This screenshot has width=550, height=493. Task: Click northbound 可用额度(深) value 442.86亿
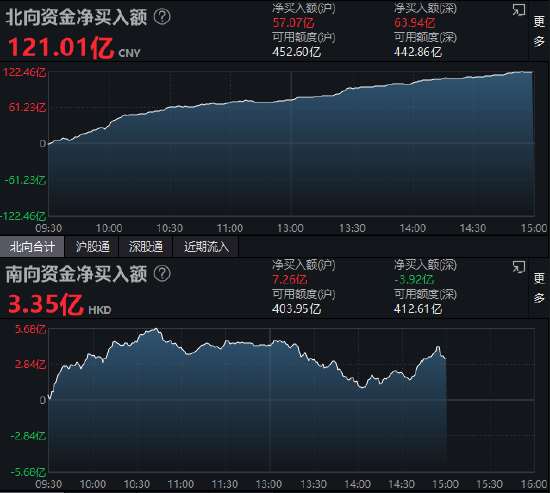click(418, 52)
